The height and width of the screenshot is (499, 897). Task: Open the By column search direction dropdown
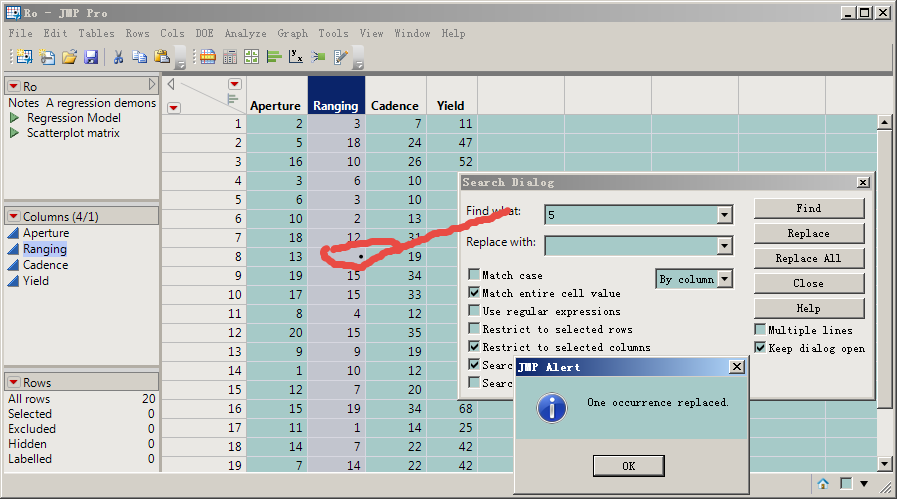tap(725, 279)
